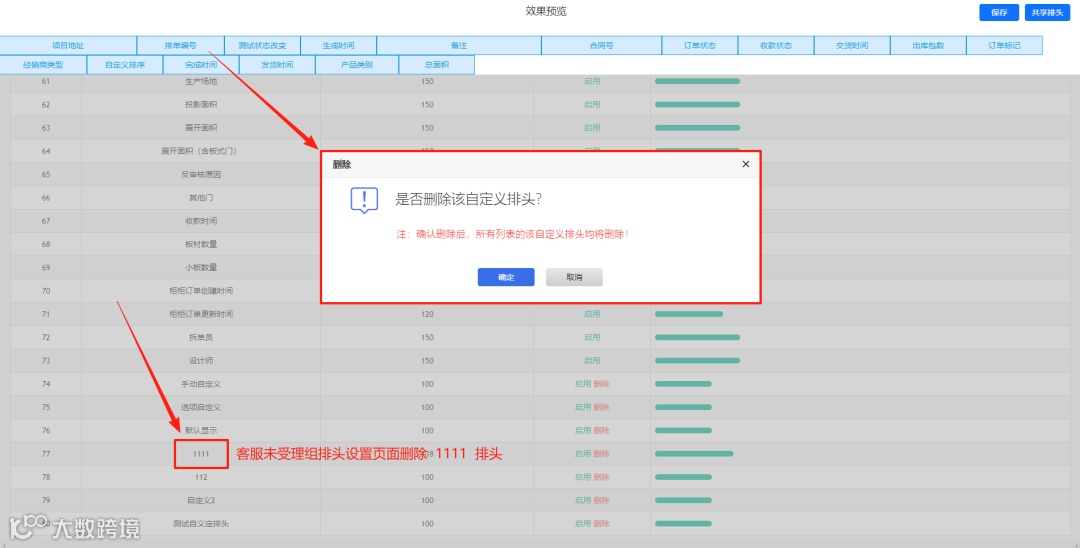Screen dimensions: 1080x548
Task: Click 启用 in the 展开面积 row 63
Action: [592, 128]
